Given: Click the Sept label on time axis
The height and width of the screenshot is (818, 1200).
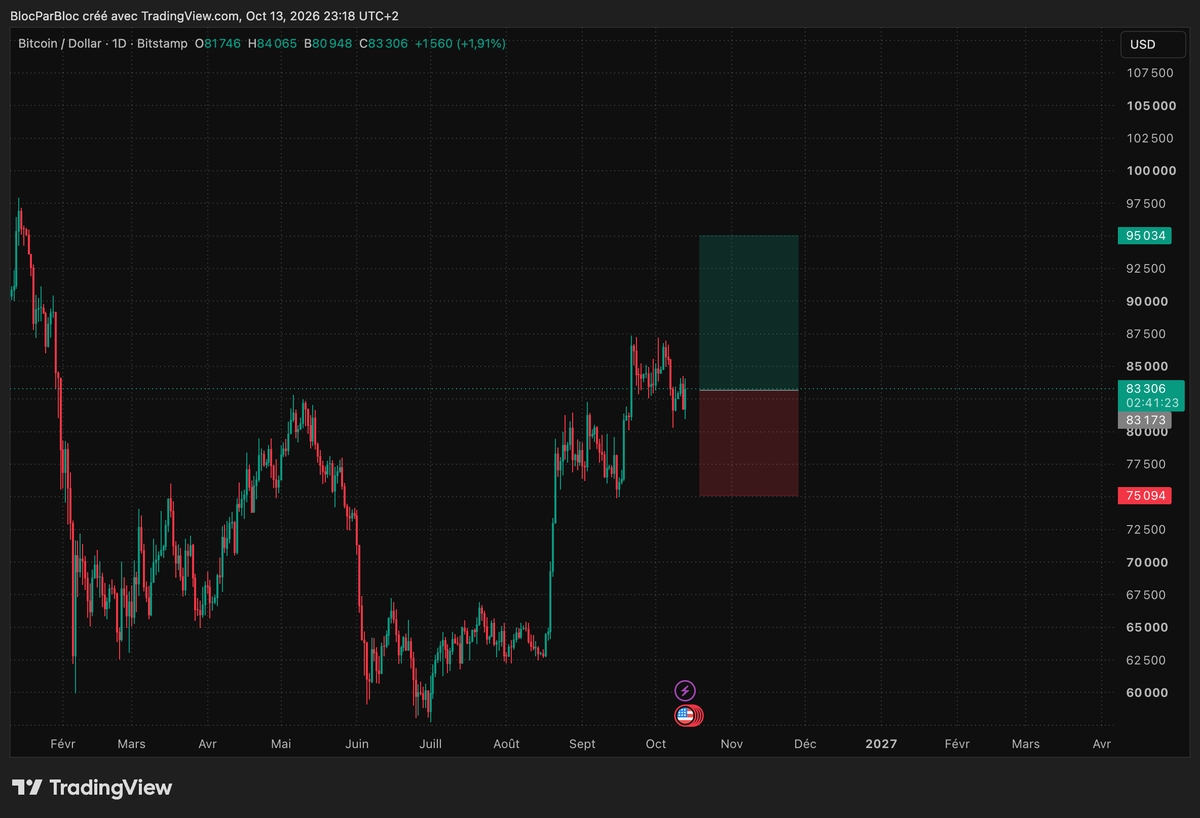Looking at the screenshot, I should click(582, 744).
